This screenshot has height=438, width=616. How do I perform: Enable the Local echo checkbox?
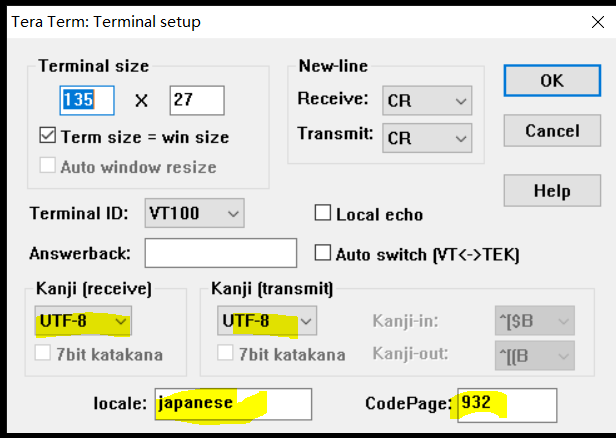pyautogui.click(x=323, y=213)
